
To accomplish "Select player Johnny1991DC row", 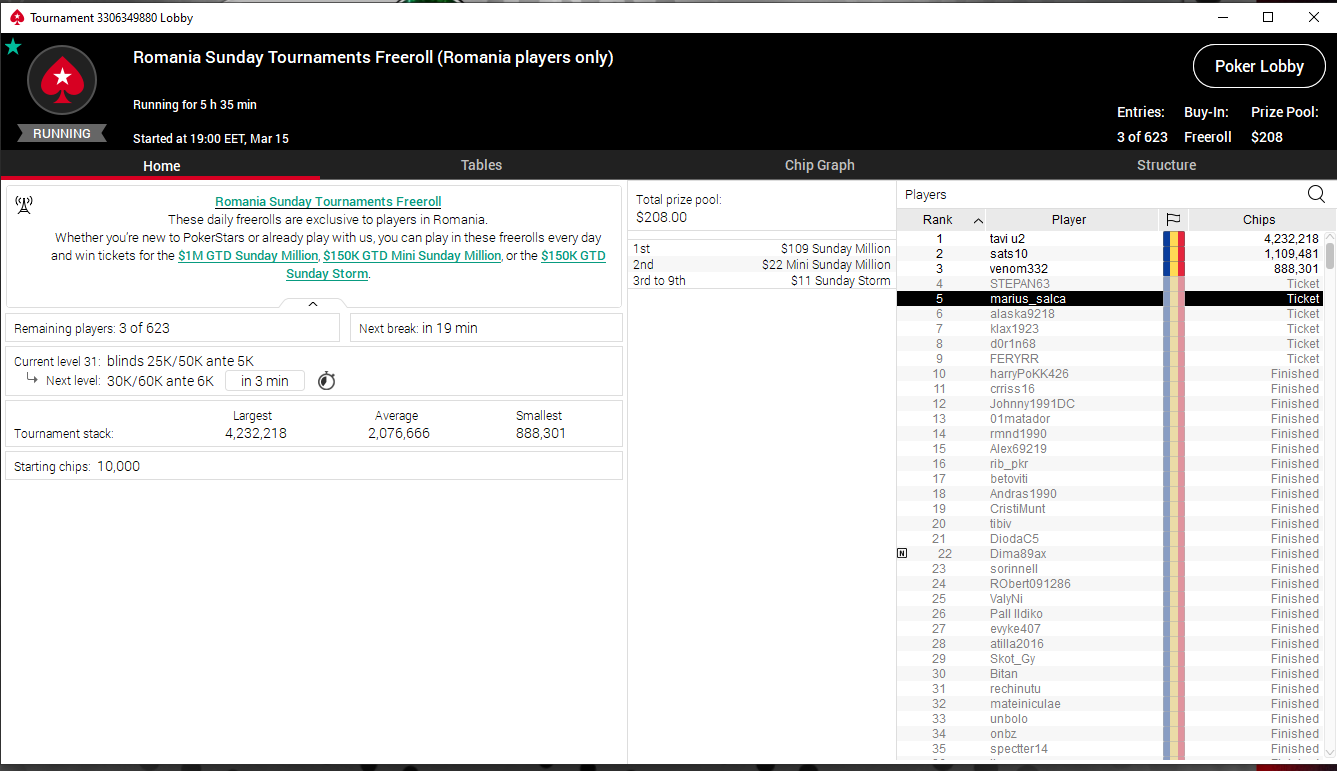I will click(x=1110, y=404).
